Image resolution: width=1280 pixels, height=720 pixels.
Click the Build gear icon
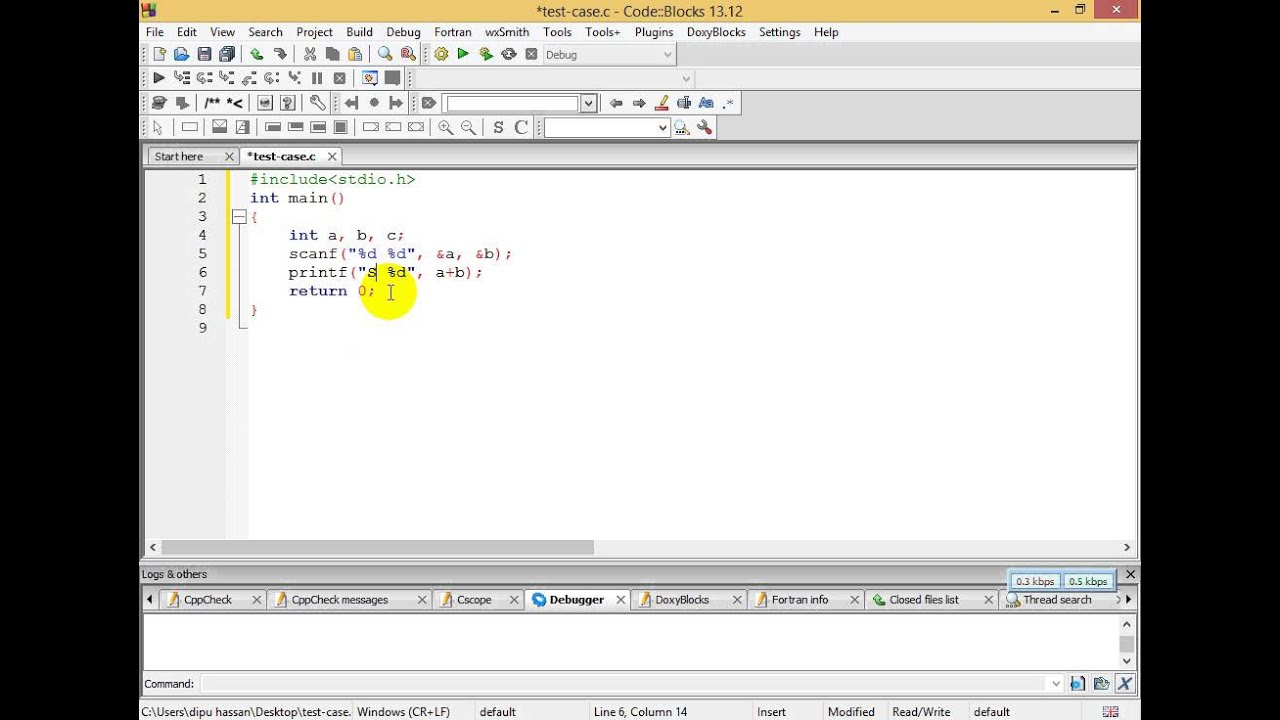(x=441, y=54)
